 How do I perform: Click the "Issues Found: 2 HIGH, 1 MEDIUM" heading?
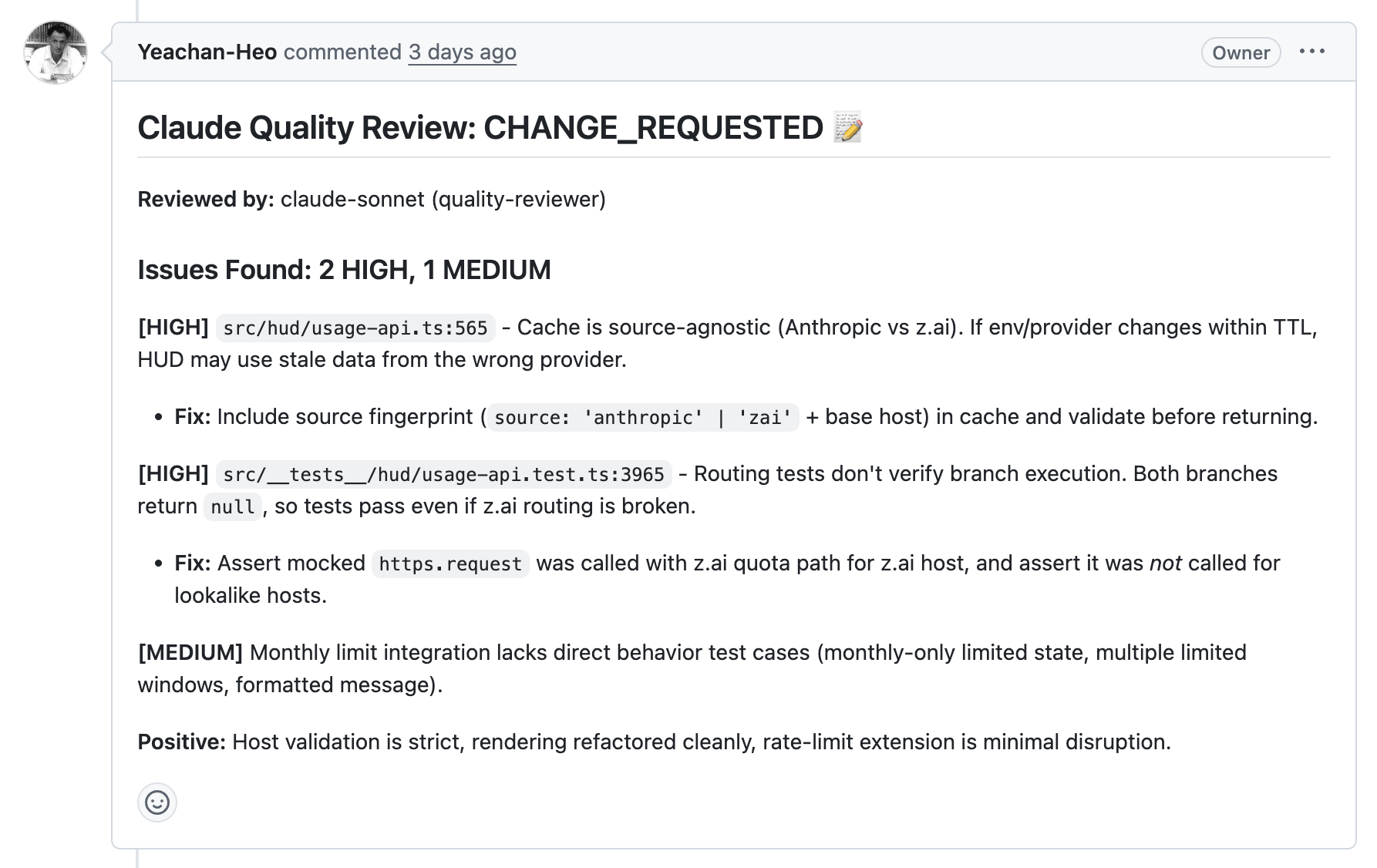click(344, 270)
